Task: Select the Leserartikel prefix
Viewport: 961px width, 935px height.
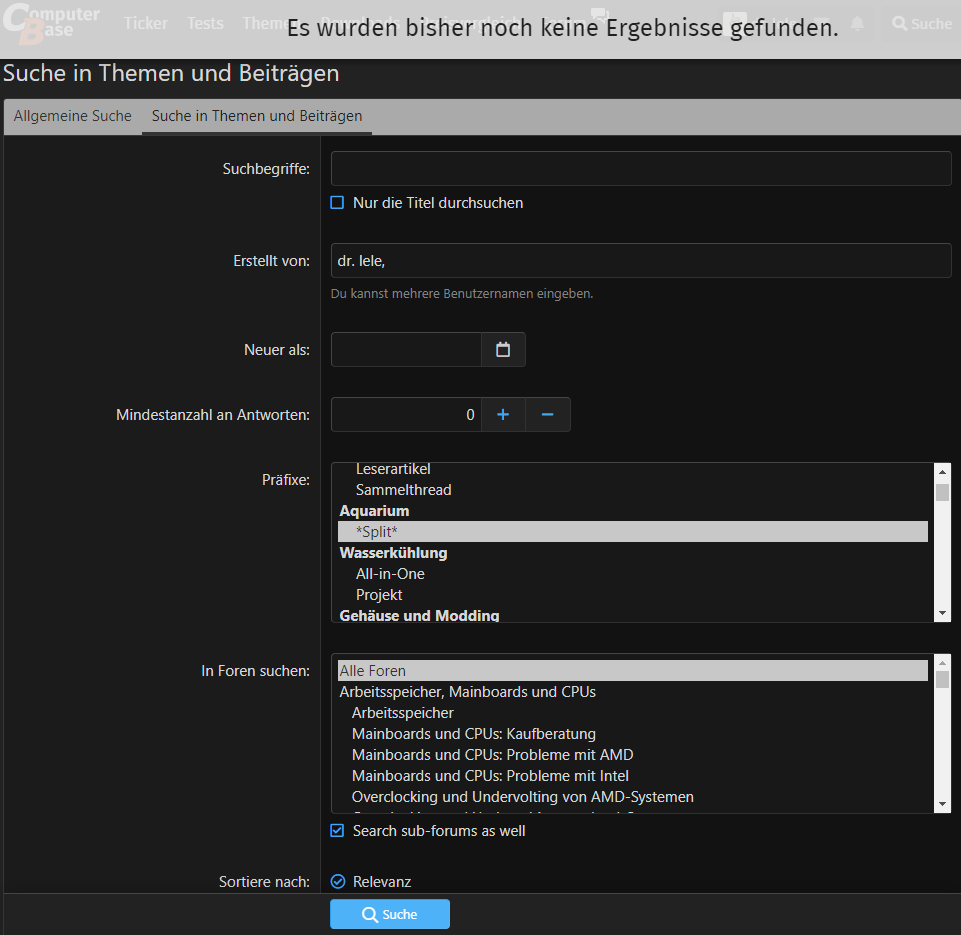Action: (632, 469)
